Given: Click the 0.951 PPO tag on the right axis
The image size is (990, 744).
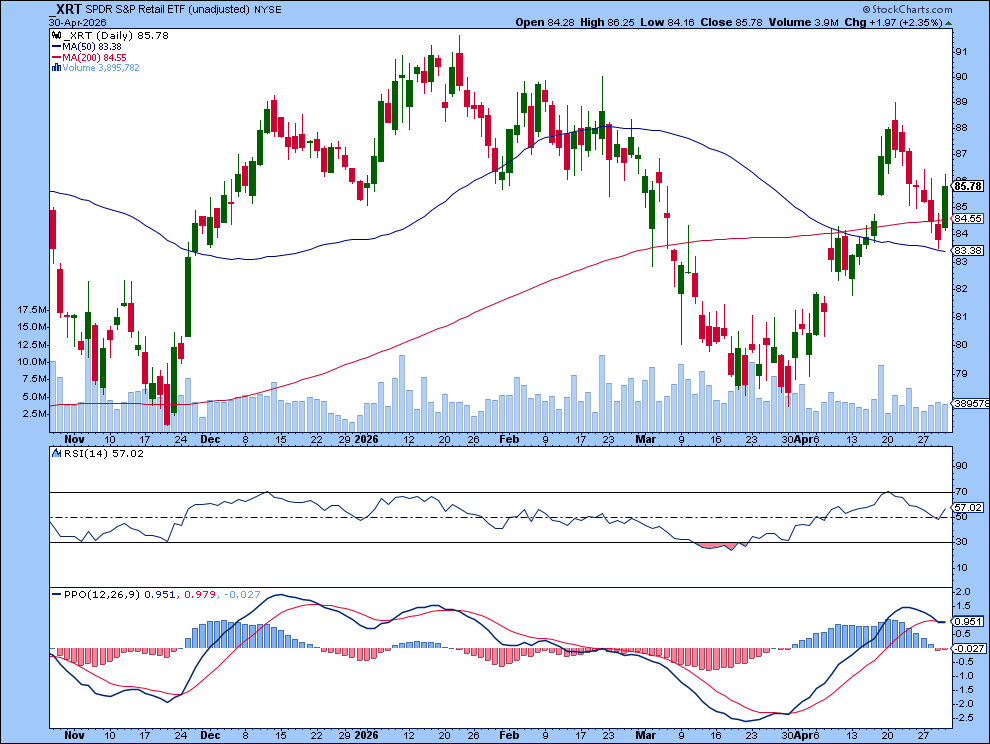Looking at the screenshot, I should click(968, 621).
